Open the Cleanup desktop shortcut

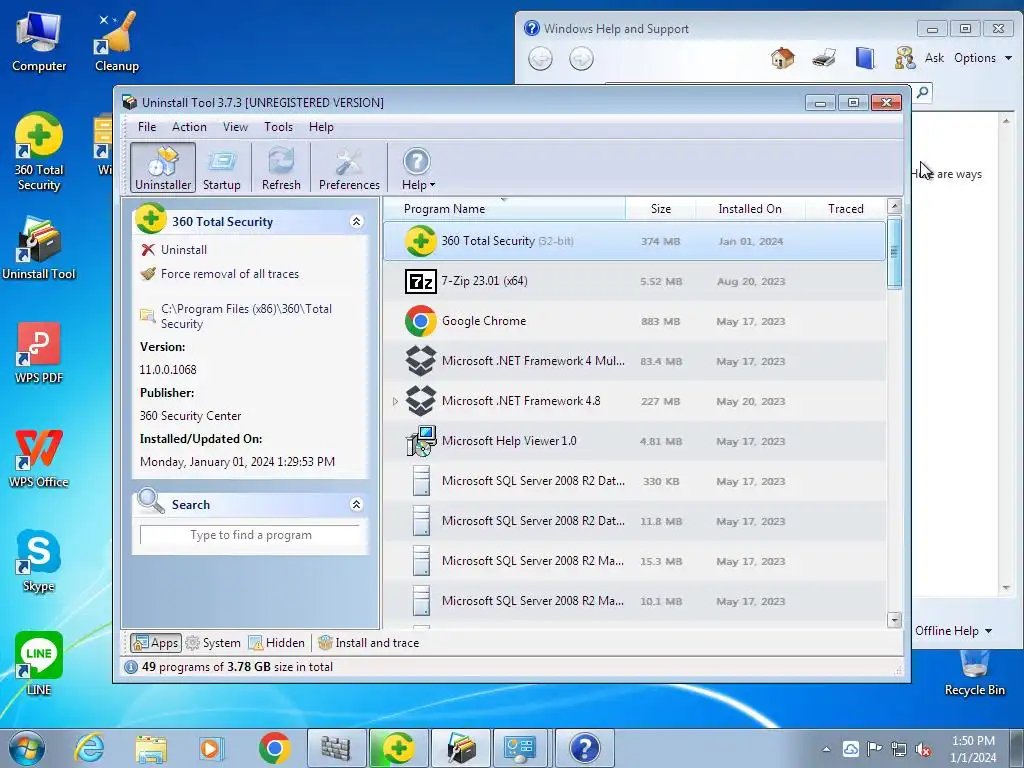tap(117, 42)
